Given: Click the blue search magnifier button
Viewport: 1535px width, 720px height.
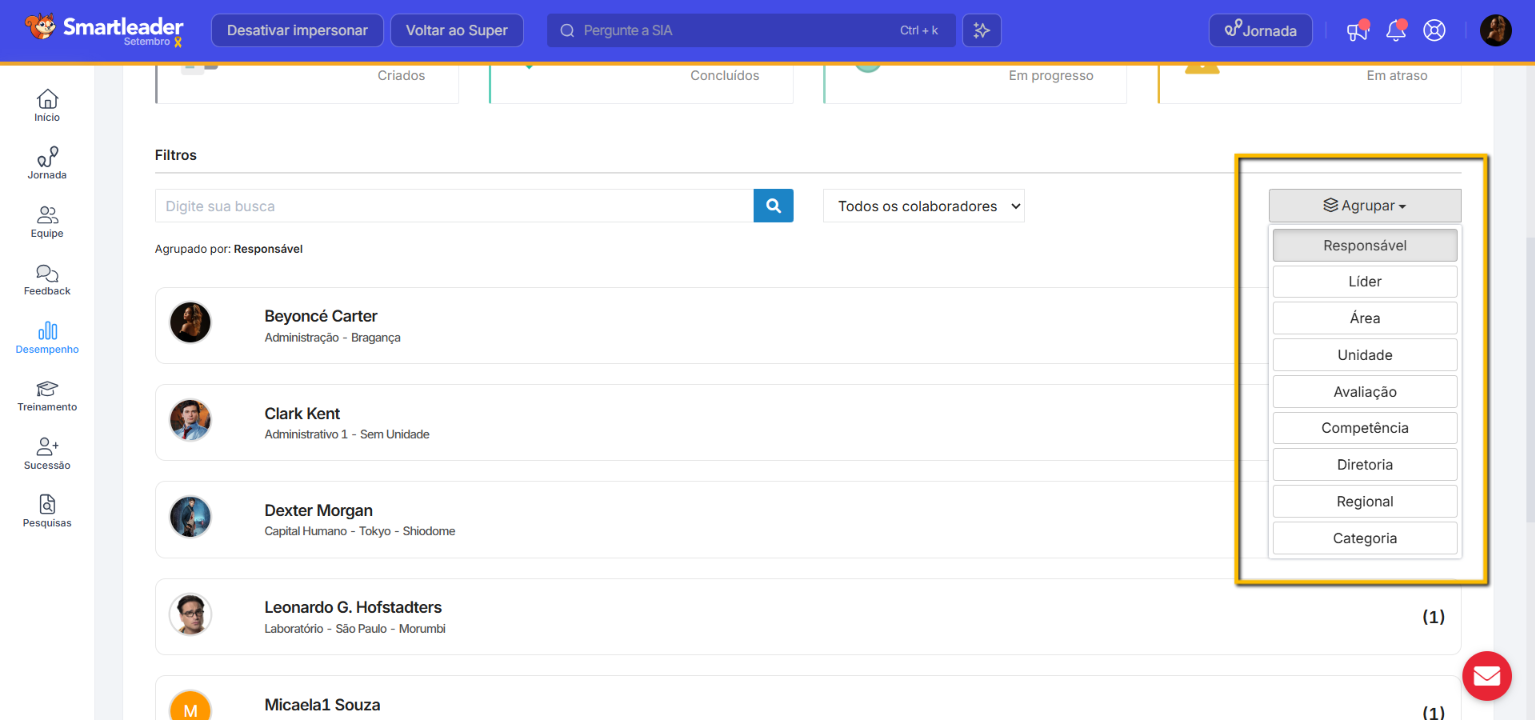Looking at the screenshot, I should pos(773,206).
